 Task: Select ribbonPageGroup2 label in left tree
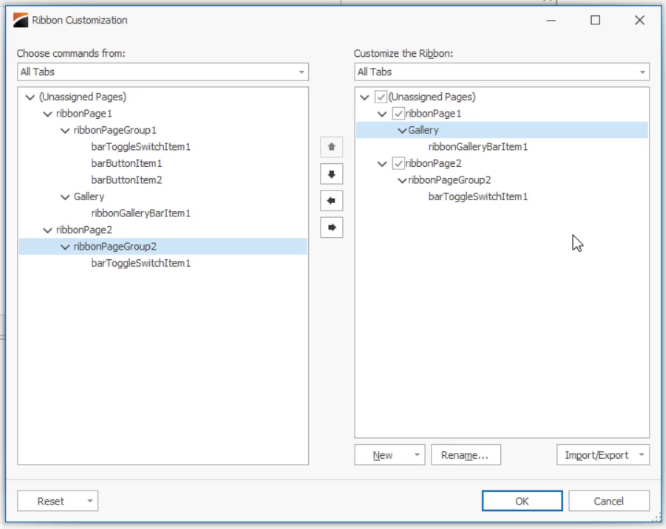(x=115, y=246)
